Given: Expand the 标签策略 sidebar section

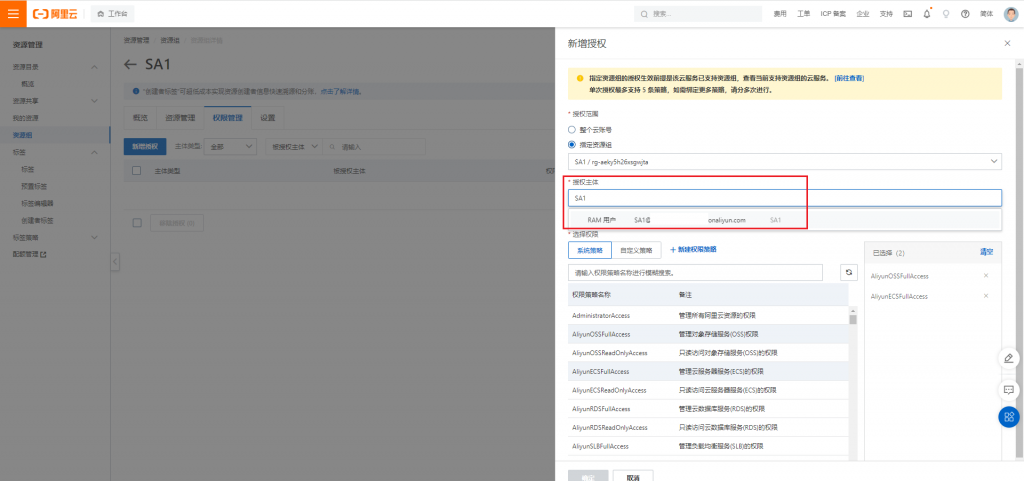Looking at the screenshot, I should [x=94, y=238].
